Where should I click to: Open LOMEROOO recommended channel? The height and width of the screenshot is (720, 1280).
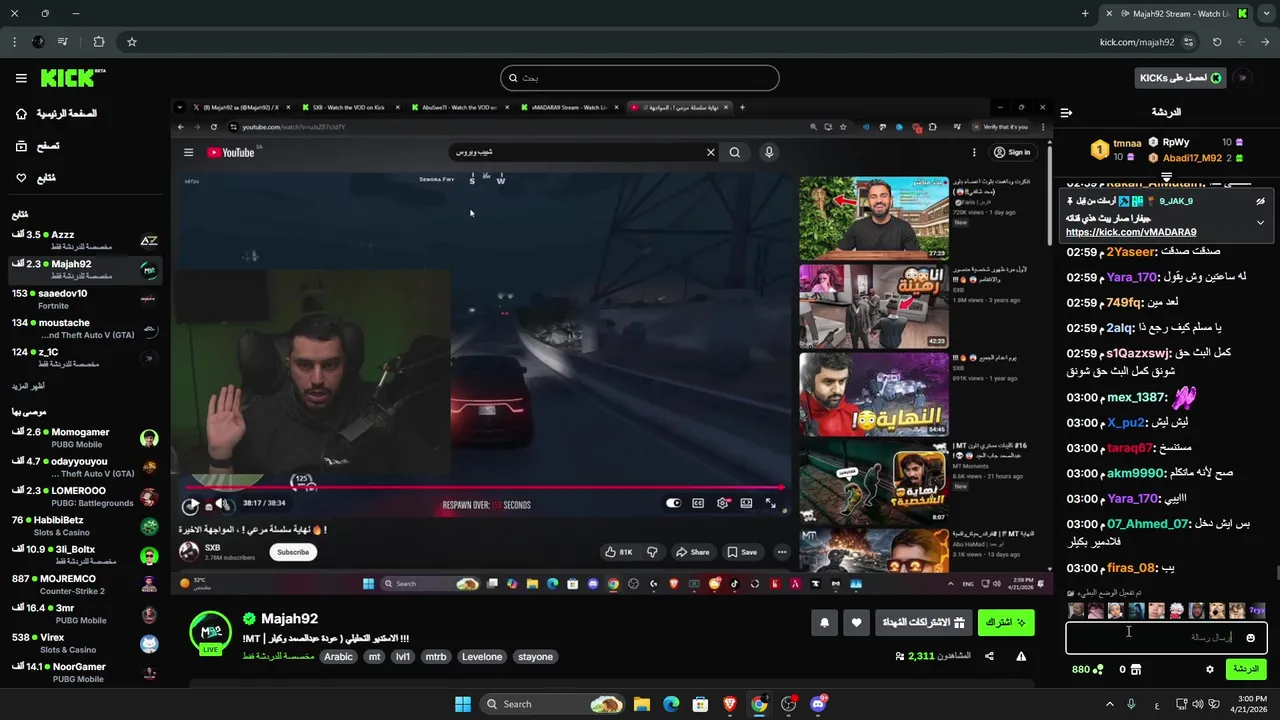coord(85,497)
